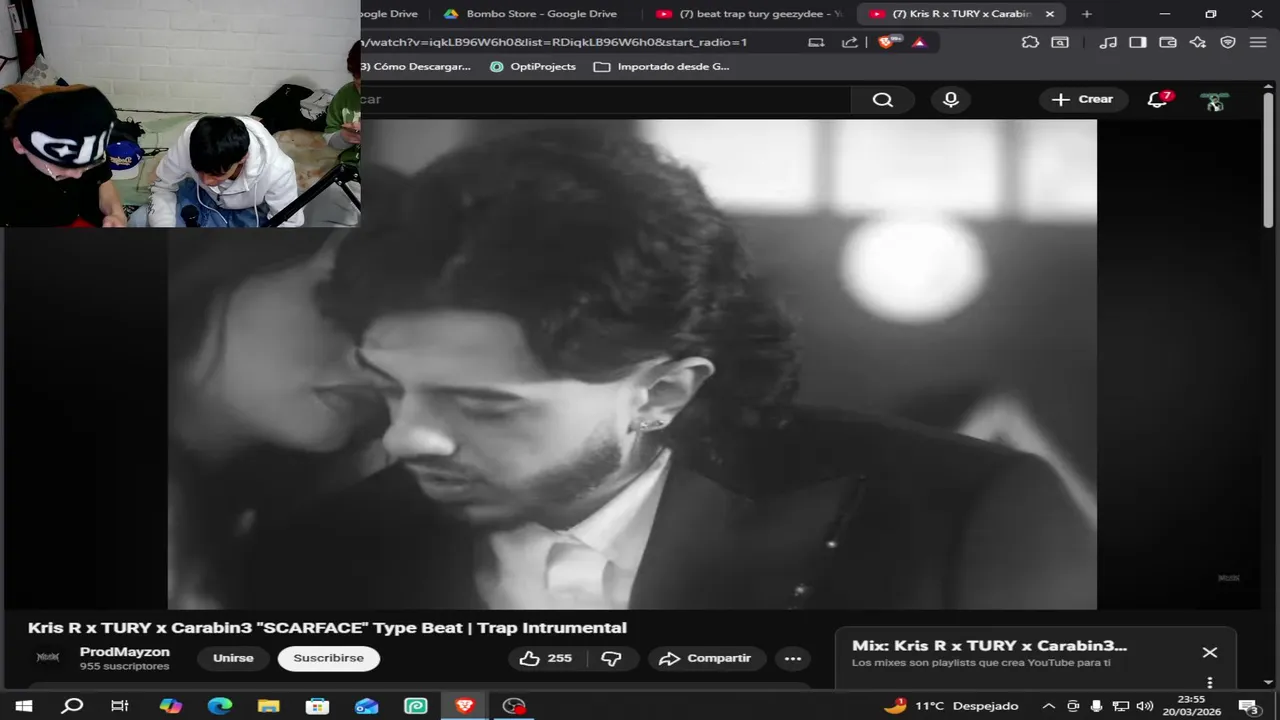This screenshot has width=1280, height=720.
Task: Open Outlook mail app on taskbar
Action: [366, 706]
